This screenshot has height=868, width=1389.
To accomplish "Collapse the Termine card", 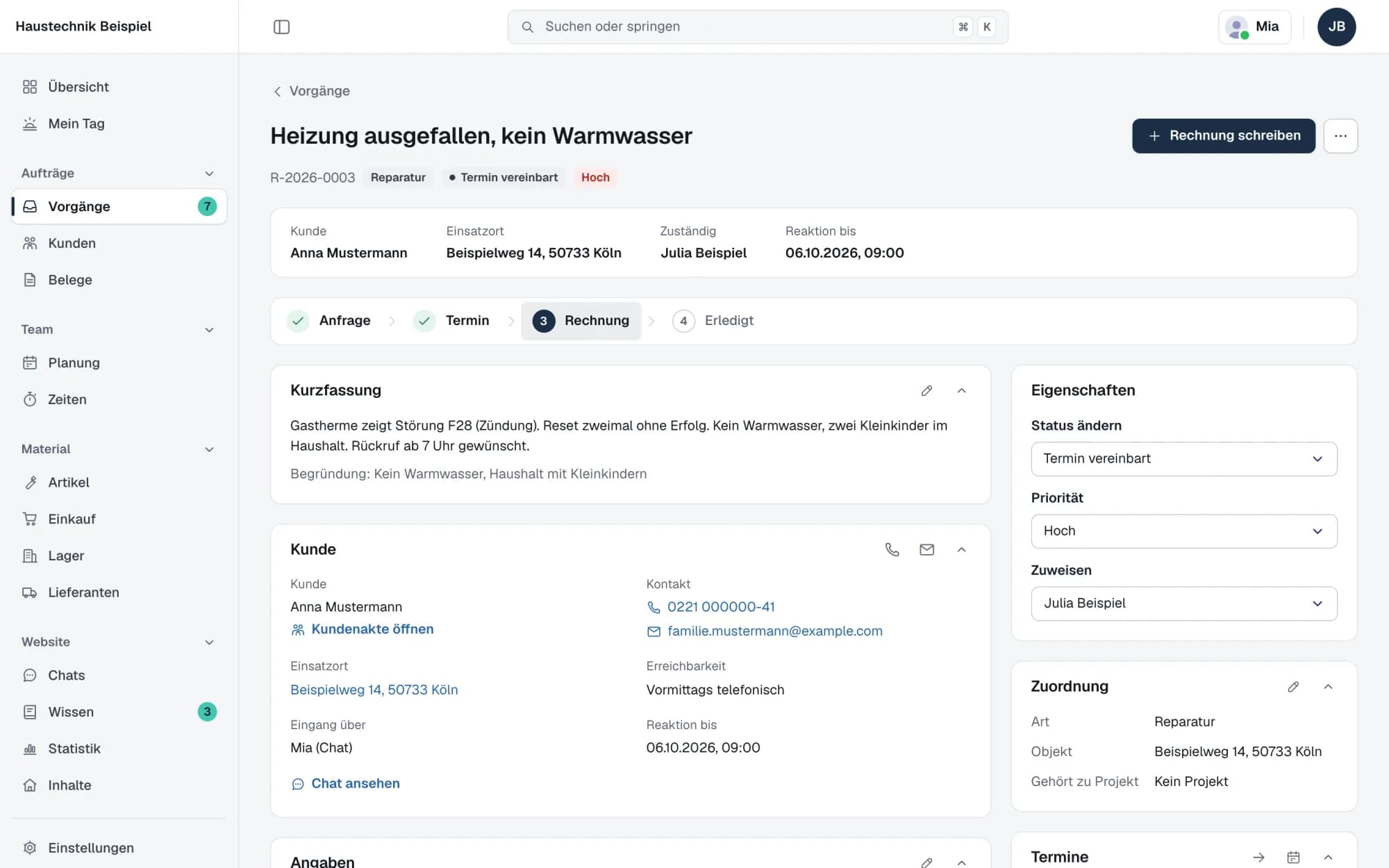I will 1328,858.
